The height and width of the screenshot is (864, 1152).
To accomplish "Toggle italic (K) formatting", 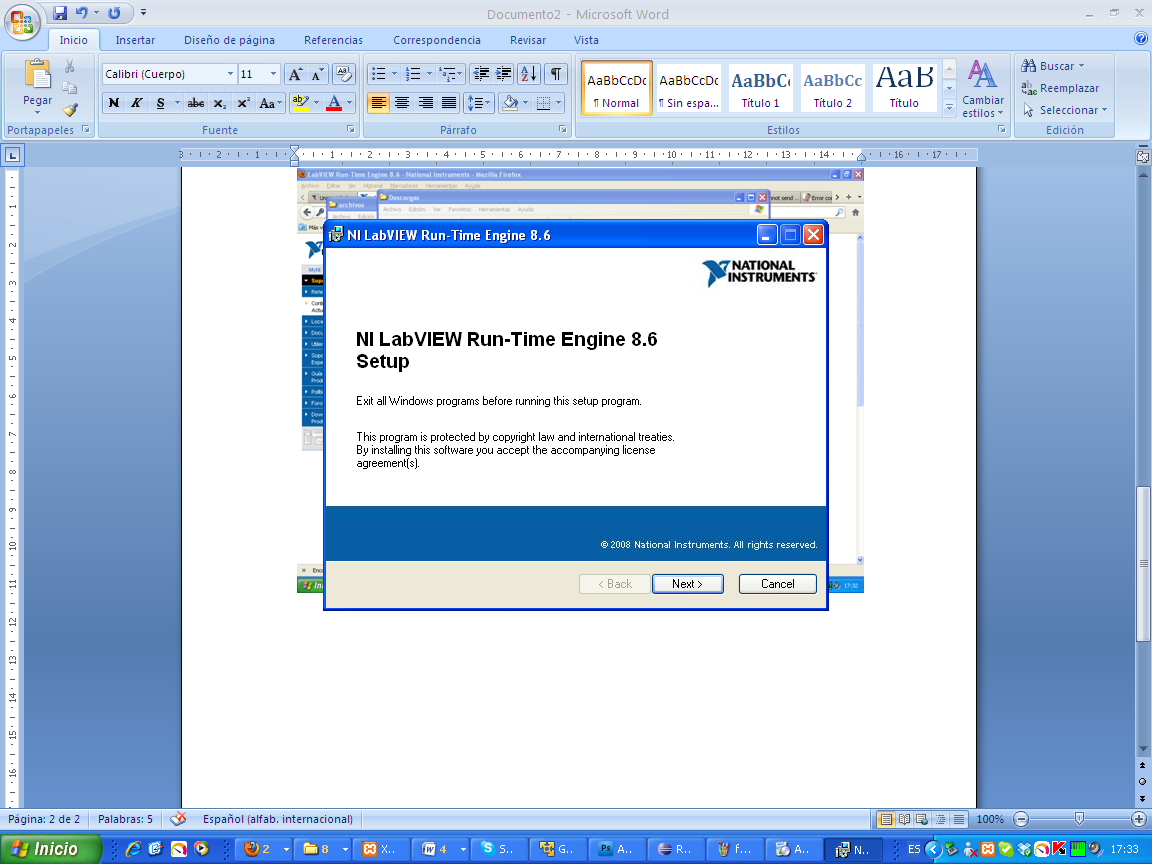I will (x=136, y=103).
